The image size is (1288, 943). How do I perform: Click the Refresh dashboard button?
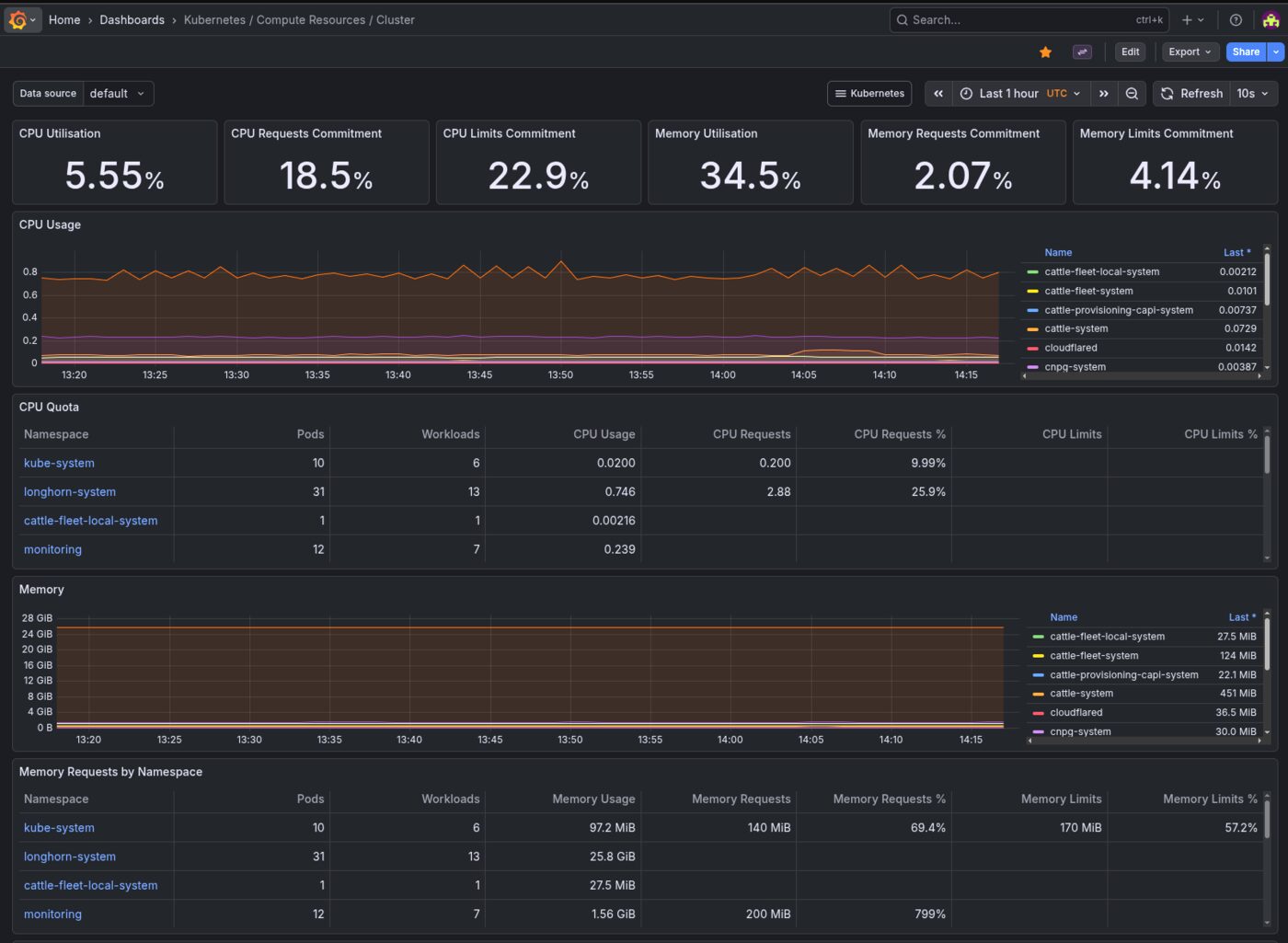pyautogui.click(x=1191, y=94)
